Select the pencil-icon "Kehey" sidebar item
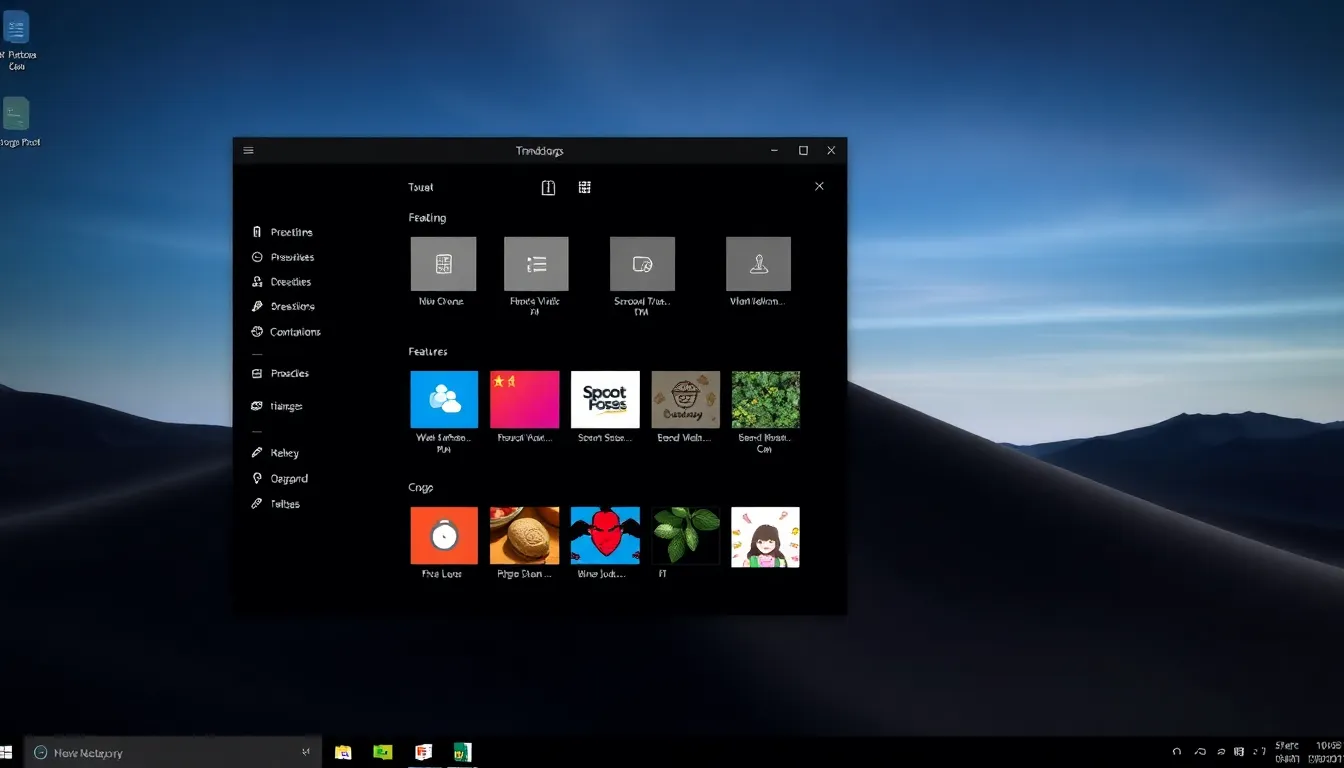The image size is (1344, 768). click(x=275, y=453)
